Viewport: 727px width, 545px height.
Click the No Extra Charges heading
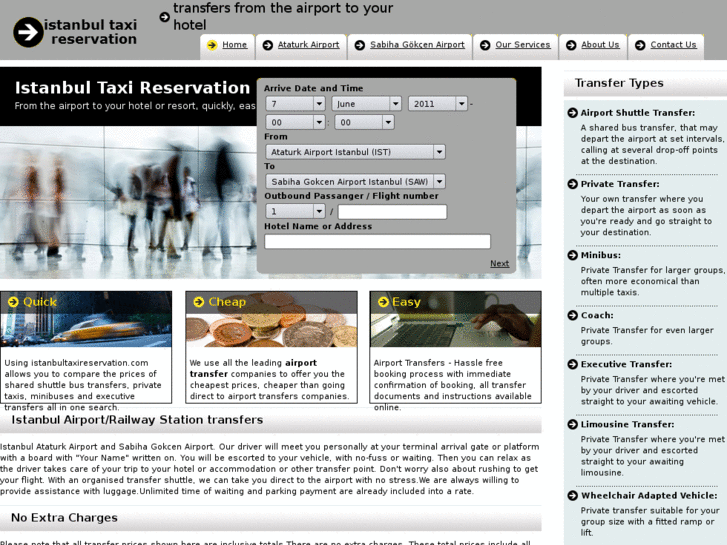click(x=64, y=518)
